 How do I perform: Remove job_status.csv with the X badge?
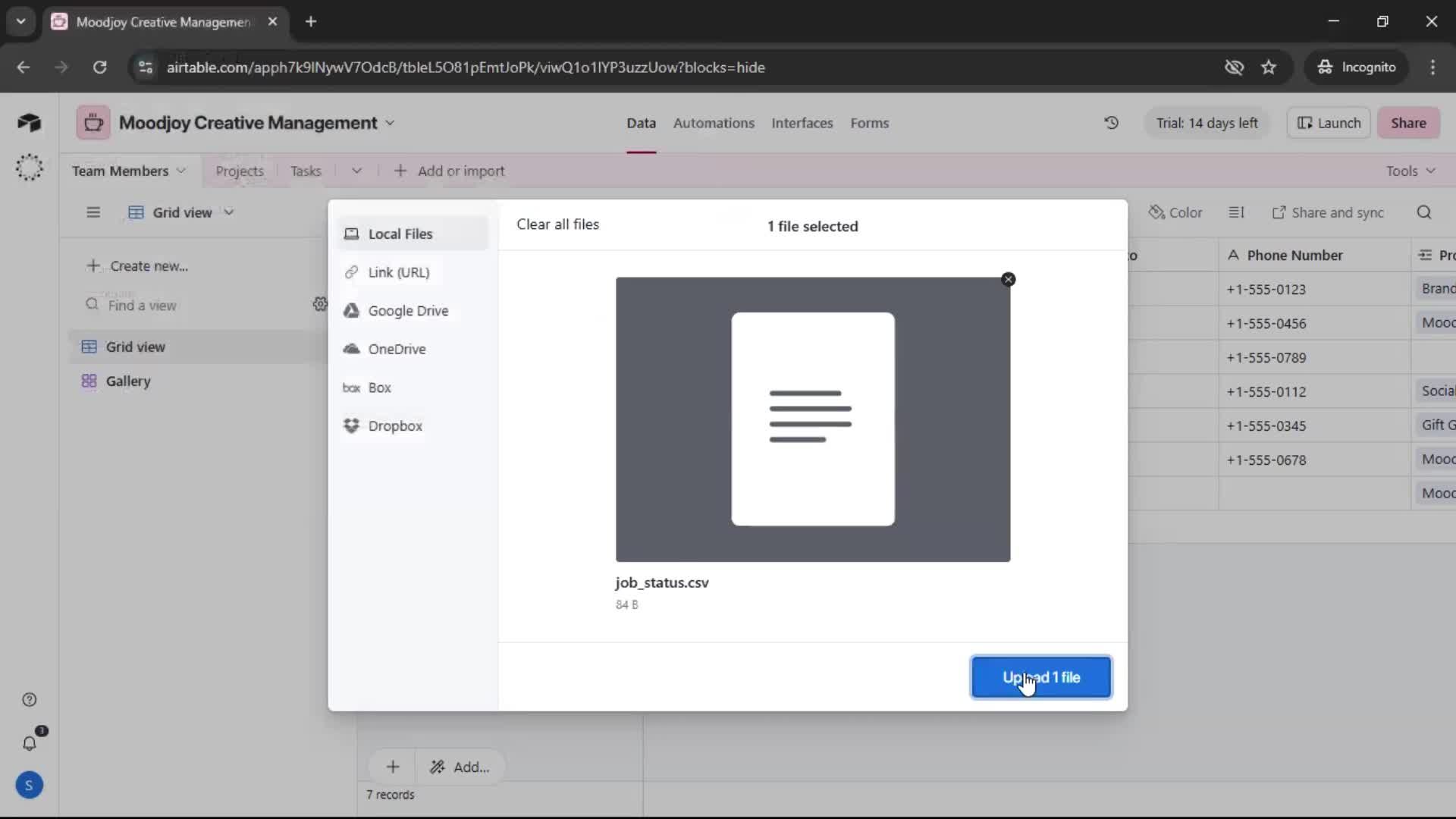(x=1008, y=279)
